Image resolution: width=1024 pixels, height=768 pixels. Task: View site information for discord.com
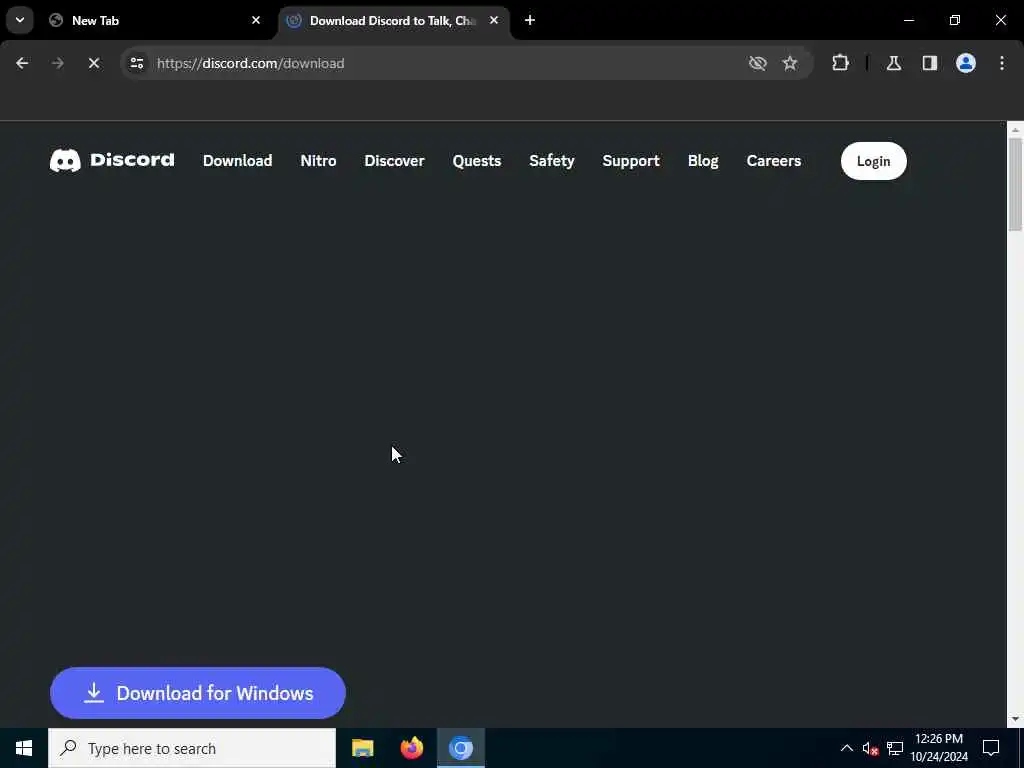(136, 63)
